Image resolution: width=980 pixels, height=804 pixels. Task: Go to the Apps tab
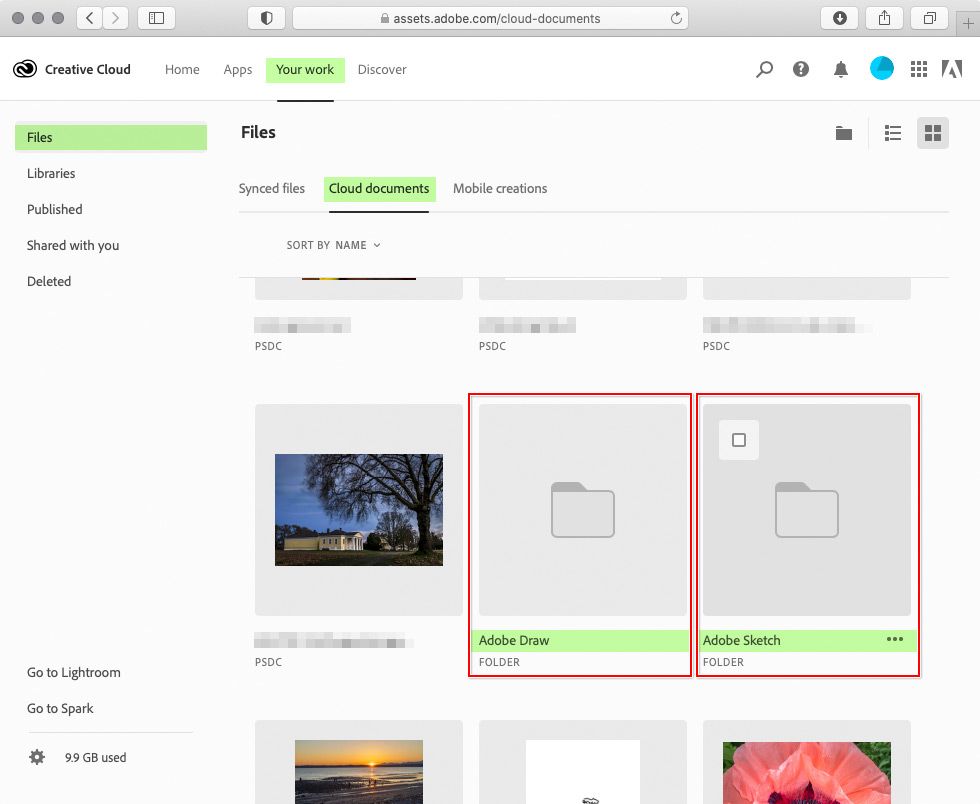click(x=238, y=69)
